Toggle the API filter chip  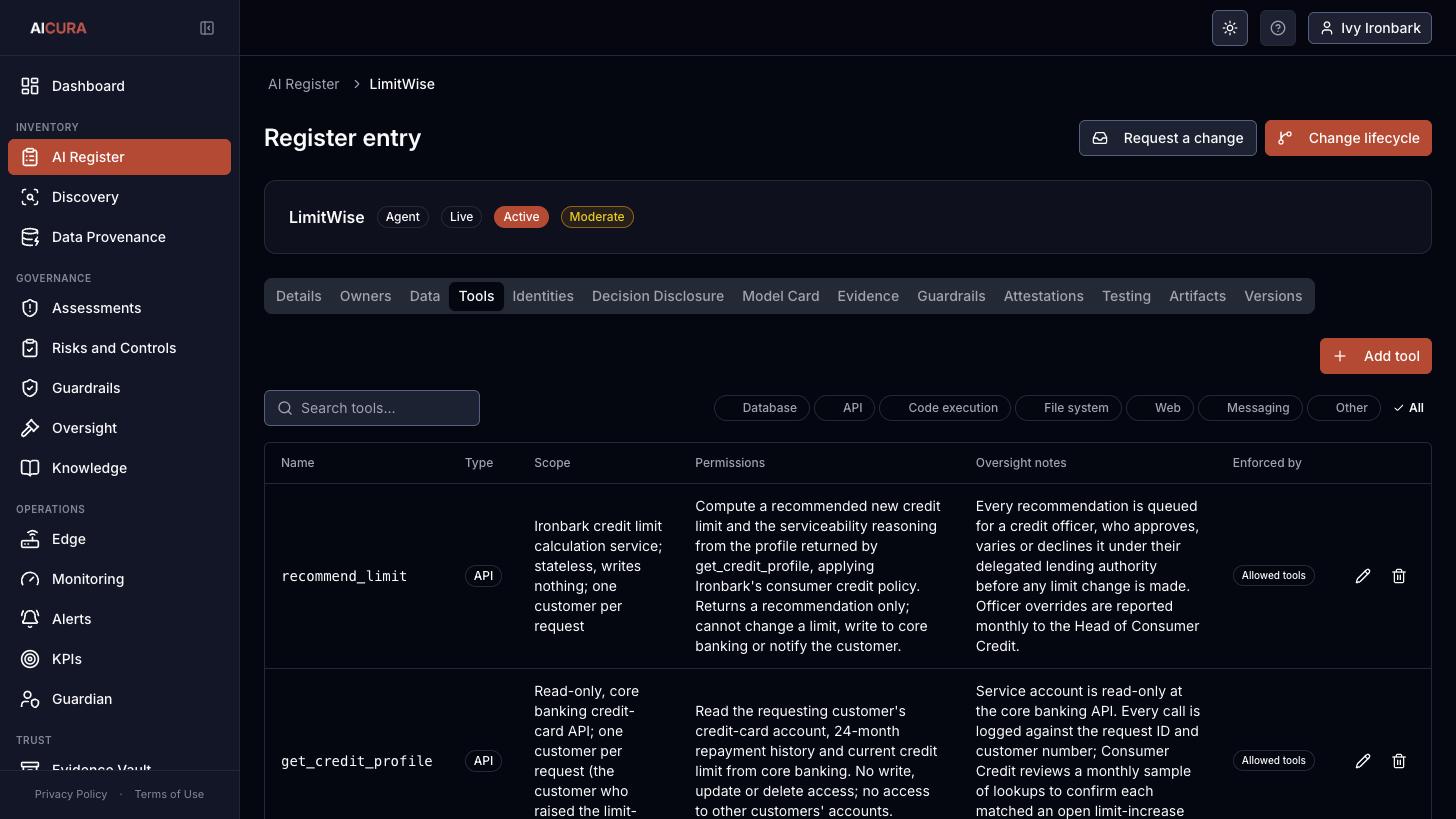845,408
